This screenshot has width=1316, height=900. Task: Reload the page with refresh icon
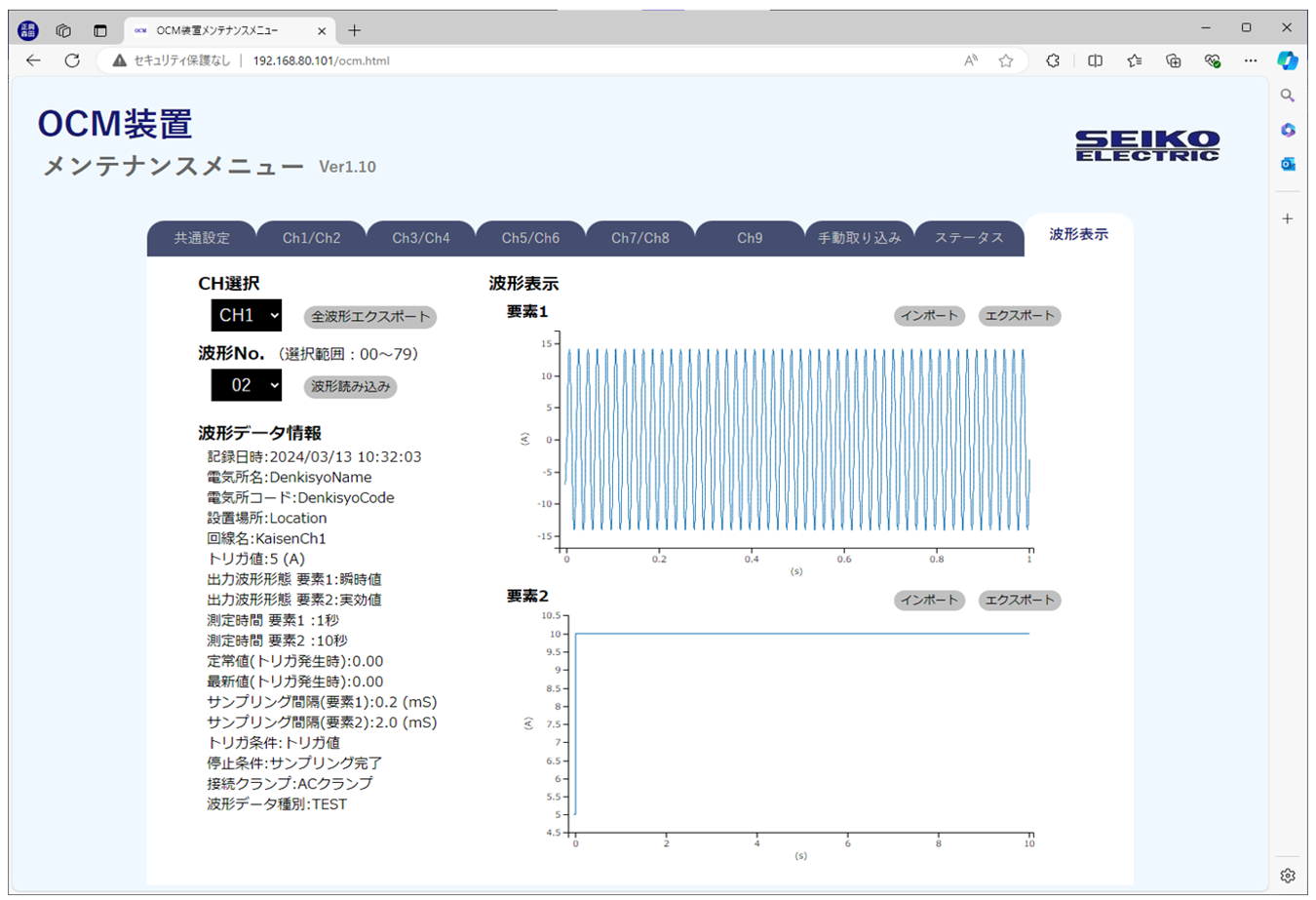point(72,60)
